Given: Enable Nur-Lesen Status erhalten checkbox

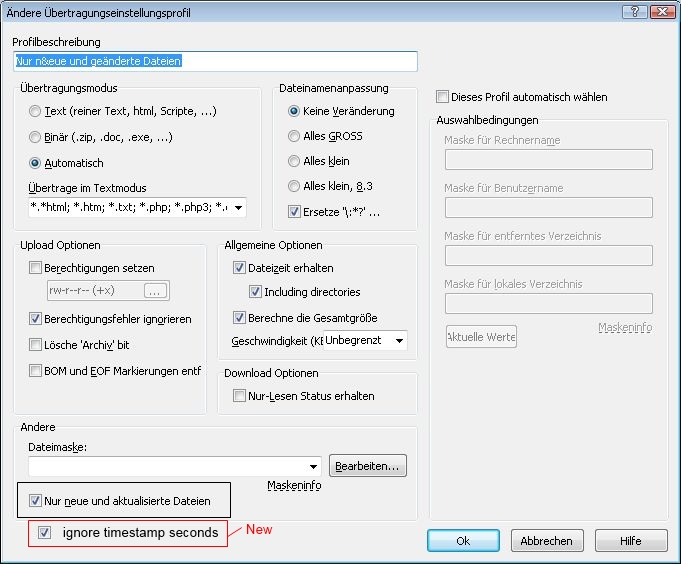Looking at the screenshot, I should [x=239, y=396].
